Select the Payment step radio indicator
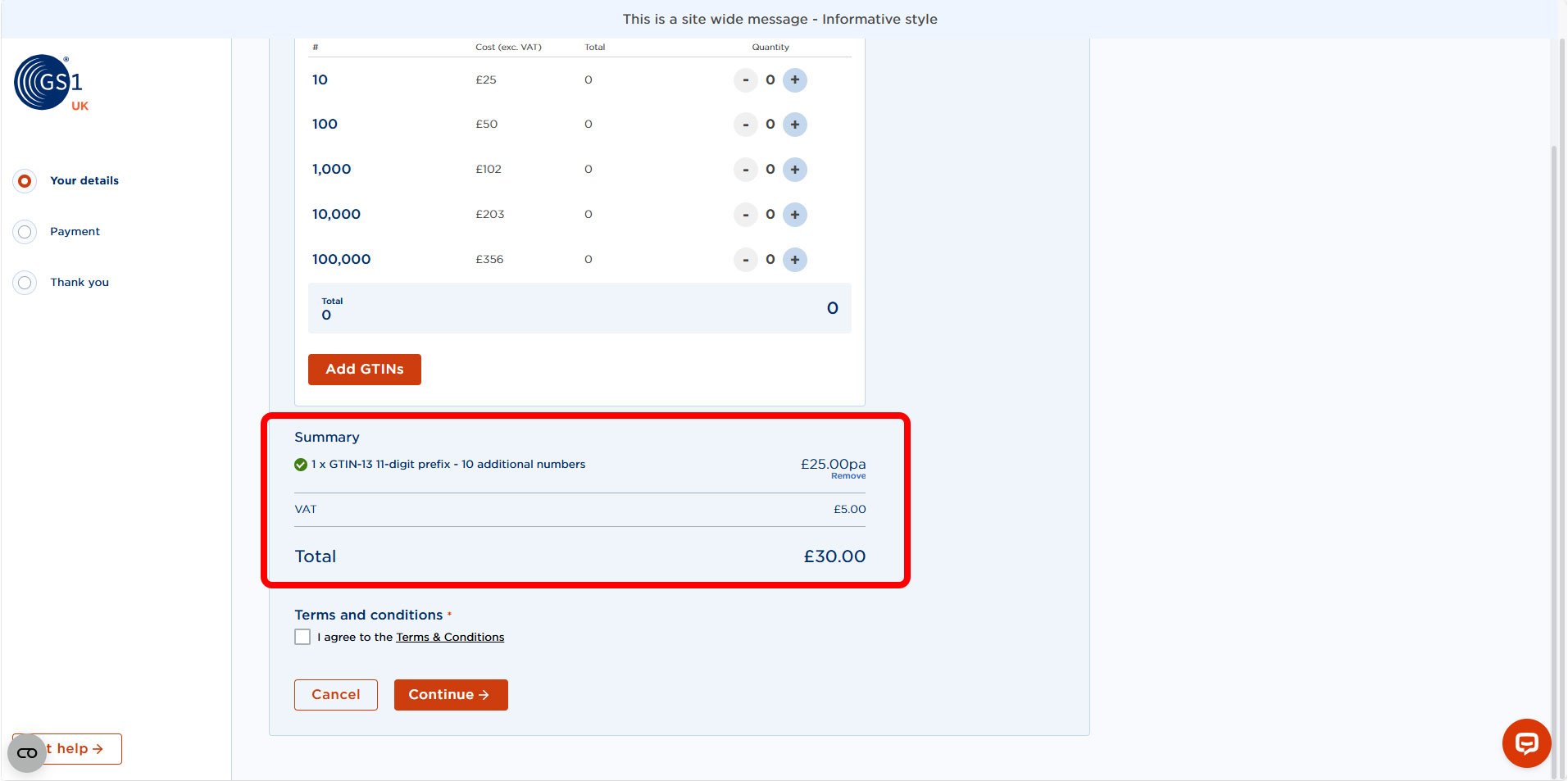 [x=25, y=231]
